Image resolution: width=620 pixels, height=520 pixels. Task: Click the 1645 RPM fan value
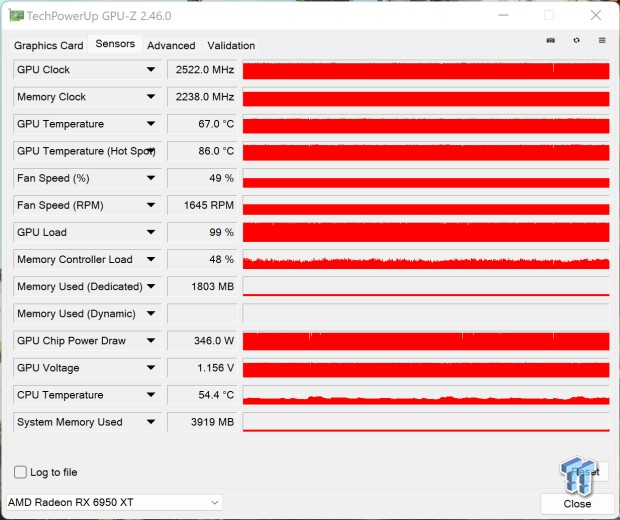coord(202,205)
